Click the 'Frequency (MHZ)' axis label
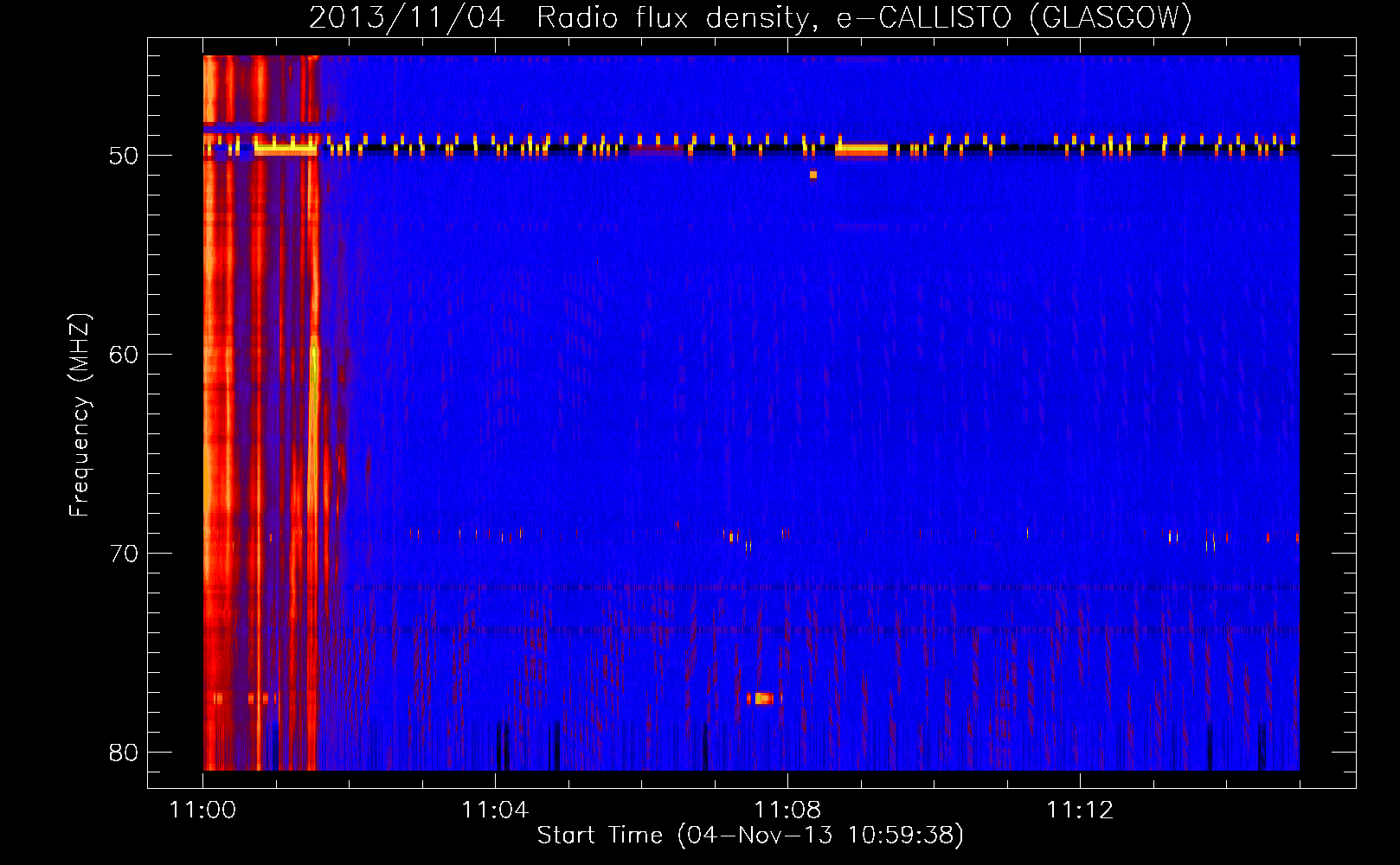Viewport: 1400px width, 865px height. (79, 414)
